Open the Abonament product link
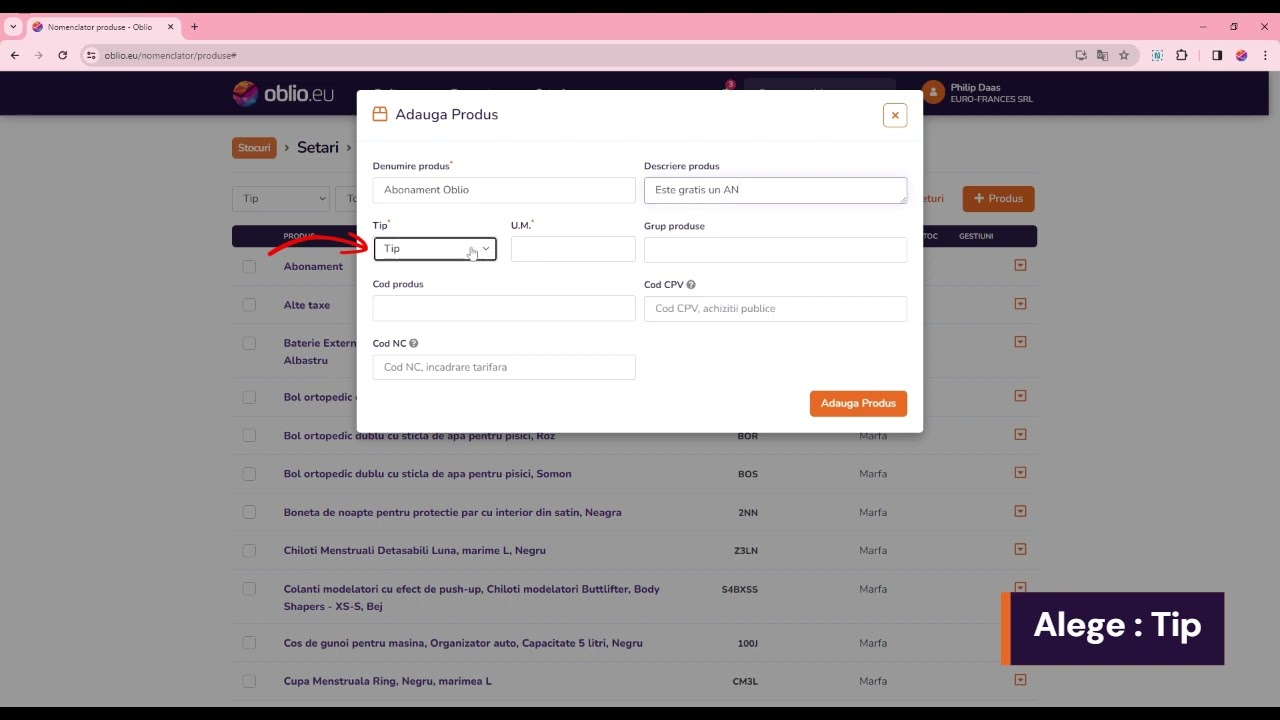This screenshot has width=1280, height=720. [313, 267]
